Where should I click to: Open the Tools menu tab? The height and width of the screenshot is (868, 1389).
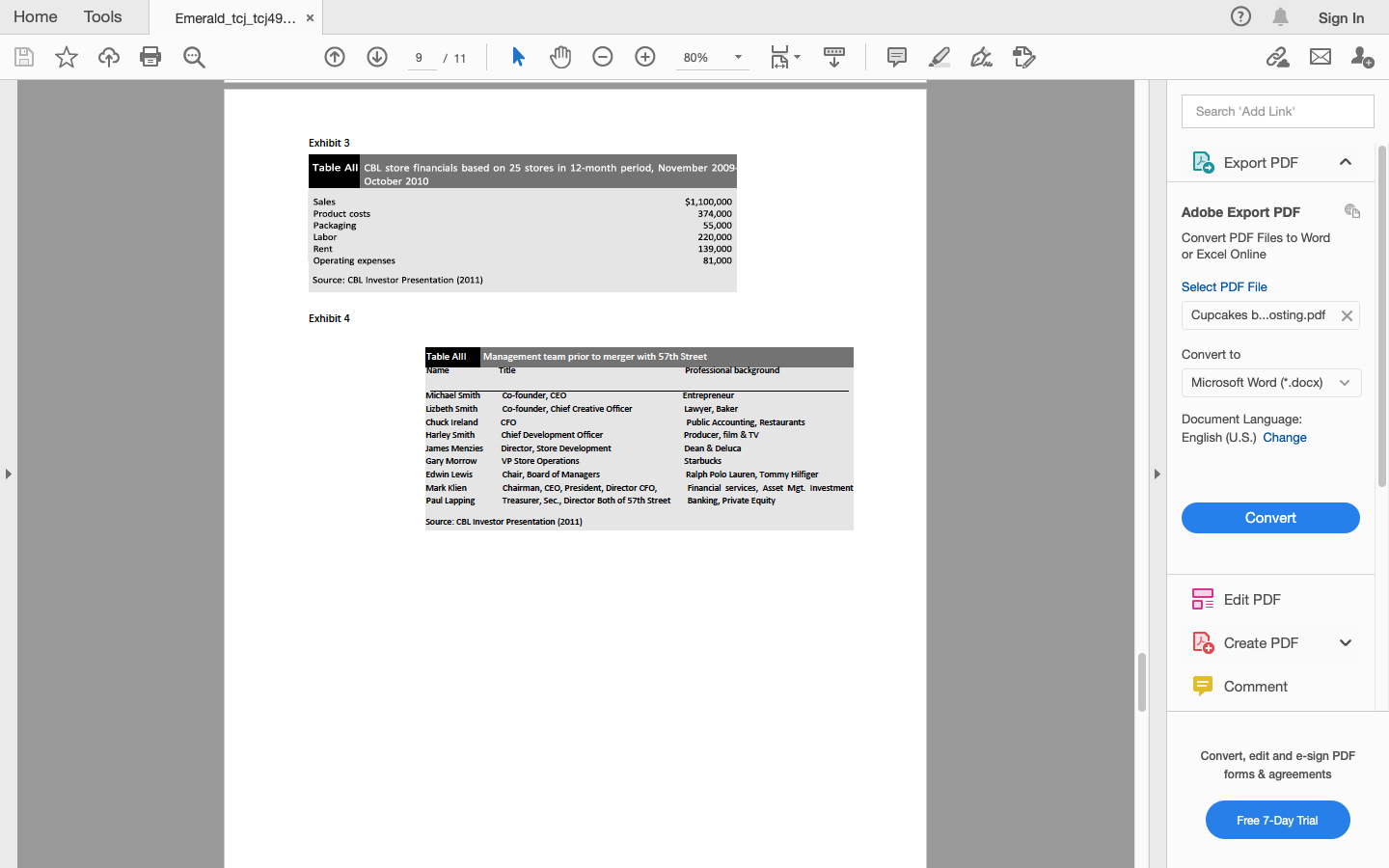(101, 16)
